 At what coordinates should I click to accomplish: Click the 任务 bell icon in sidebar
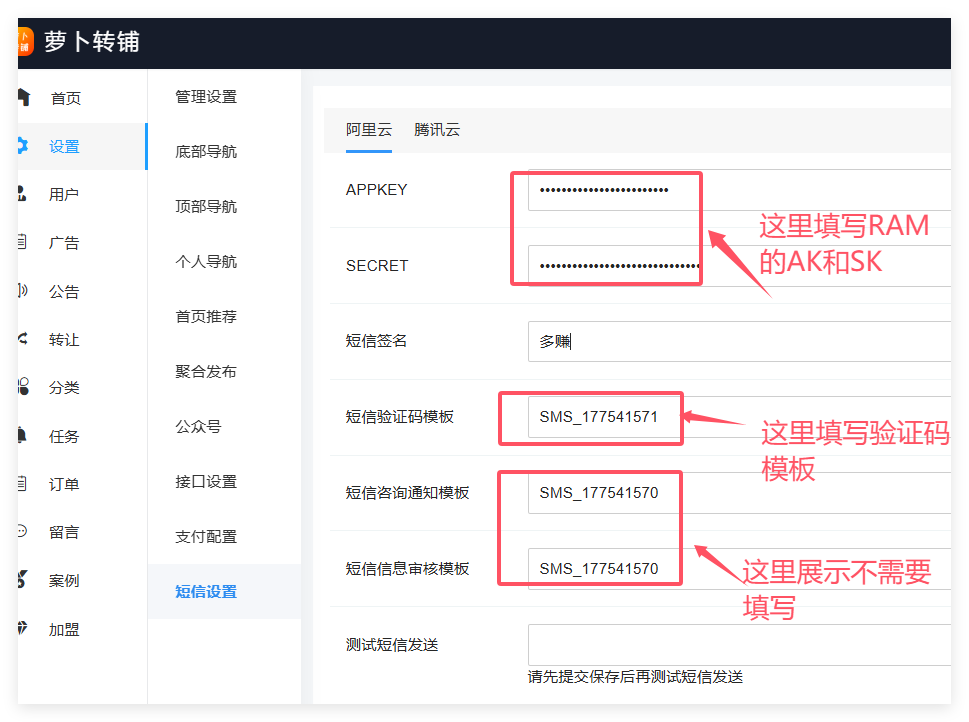pos(22,435)
